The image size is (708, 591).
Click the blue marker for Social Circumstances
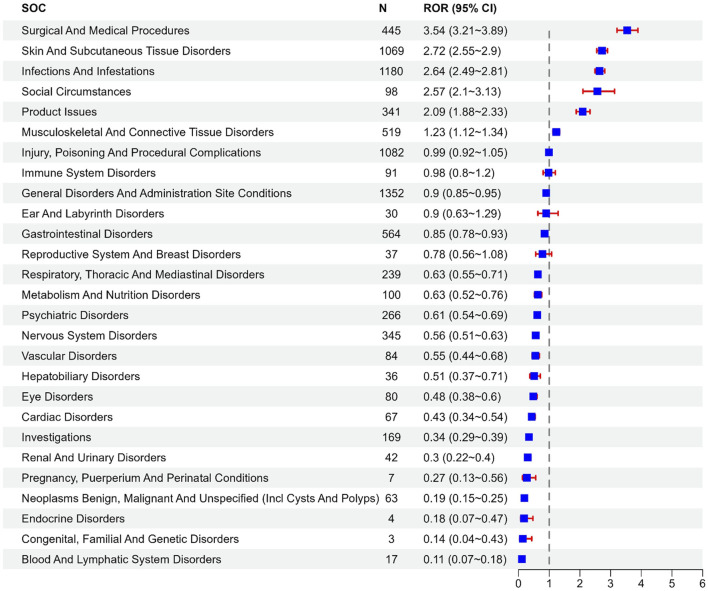point(597,91)
